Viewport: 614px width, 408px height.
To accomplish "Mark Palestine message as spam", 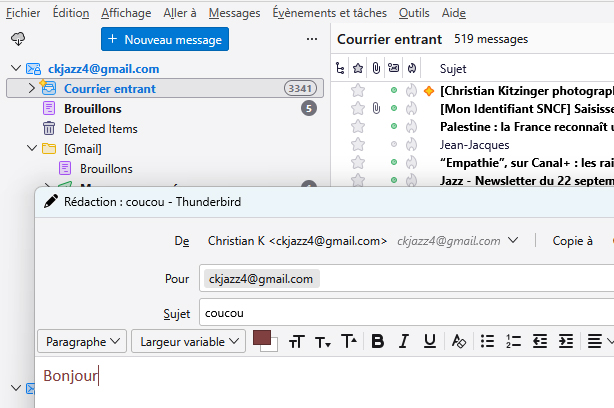I will 411,126.
